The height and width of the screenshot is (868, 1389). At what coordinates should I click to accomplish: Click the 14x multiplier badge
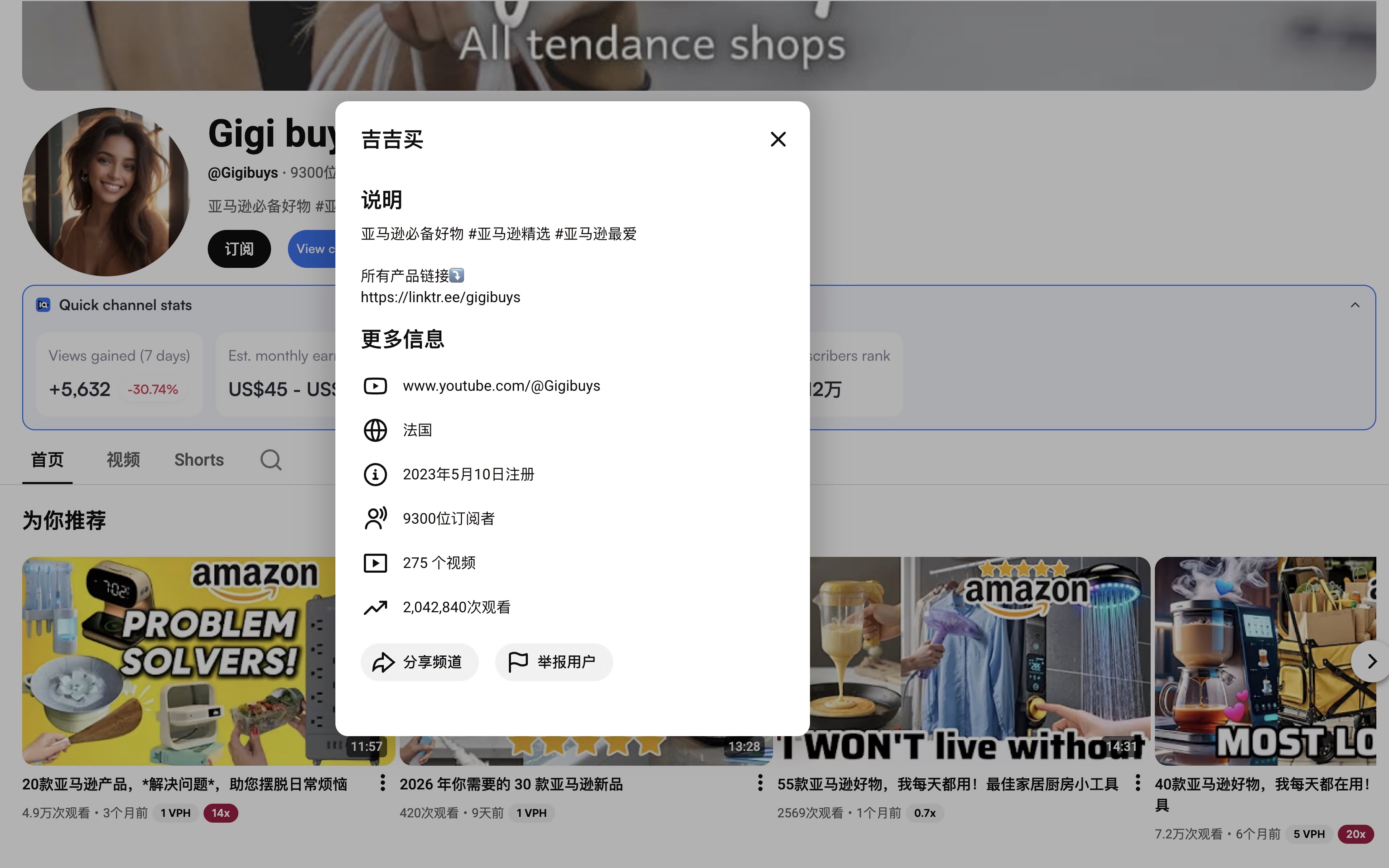click(220, 813)
